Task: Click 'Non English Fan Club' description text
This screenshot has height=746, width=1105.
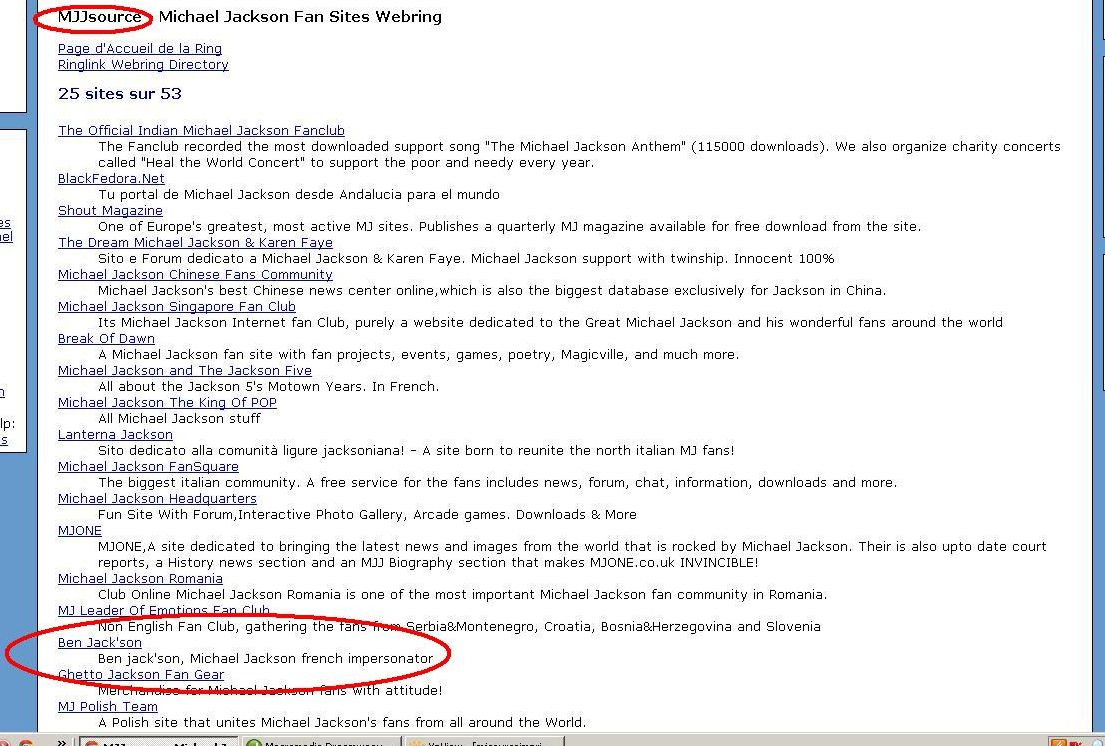Action: pos(459,627)
